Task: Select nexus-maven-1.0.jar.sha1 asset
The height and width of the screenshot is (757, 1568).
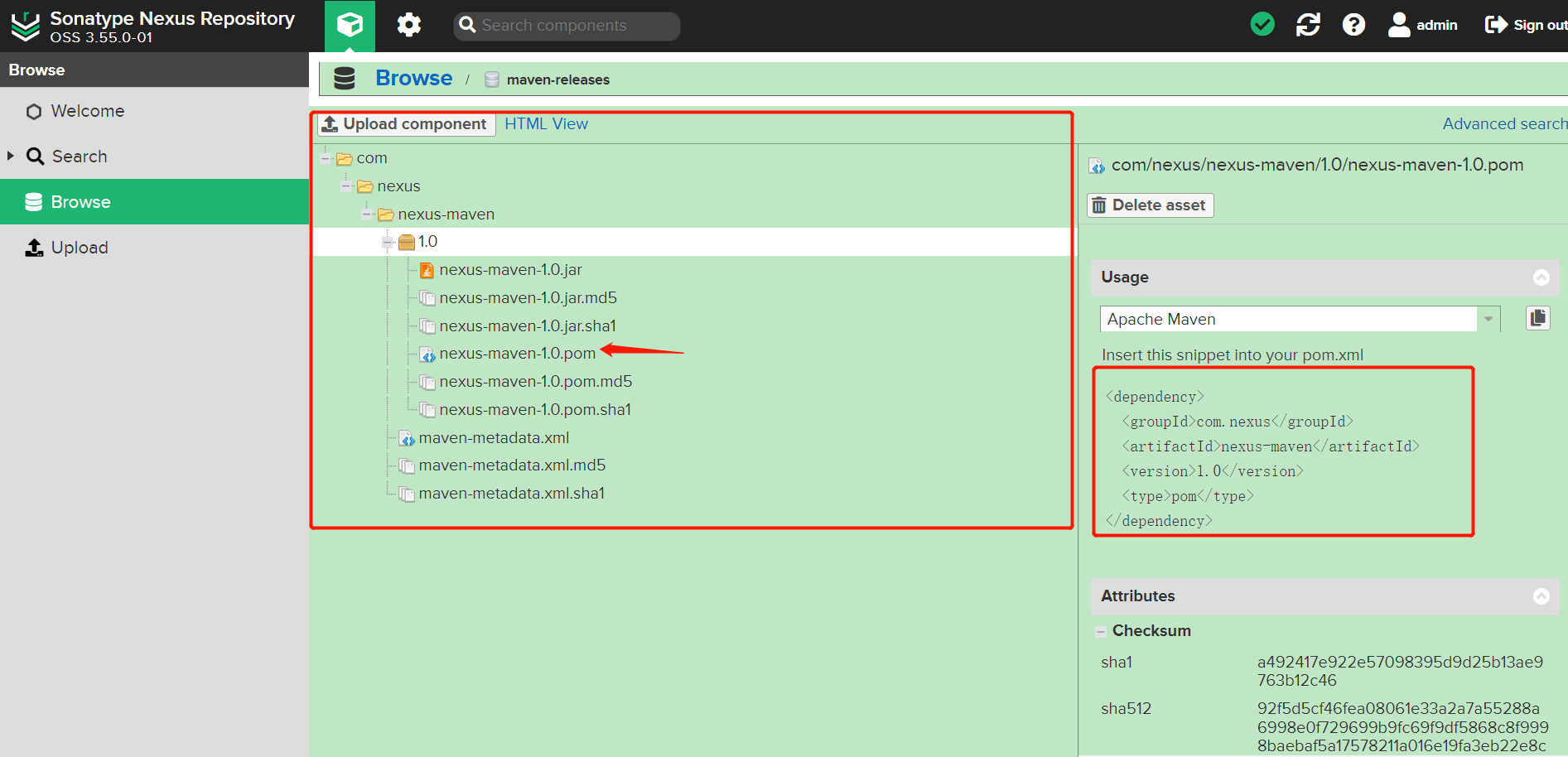Action: coord(528,326)
